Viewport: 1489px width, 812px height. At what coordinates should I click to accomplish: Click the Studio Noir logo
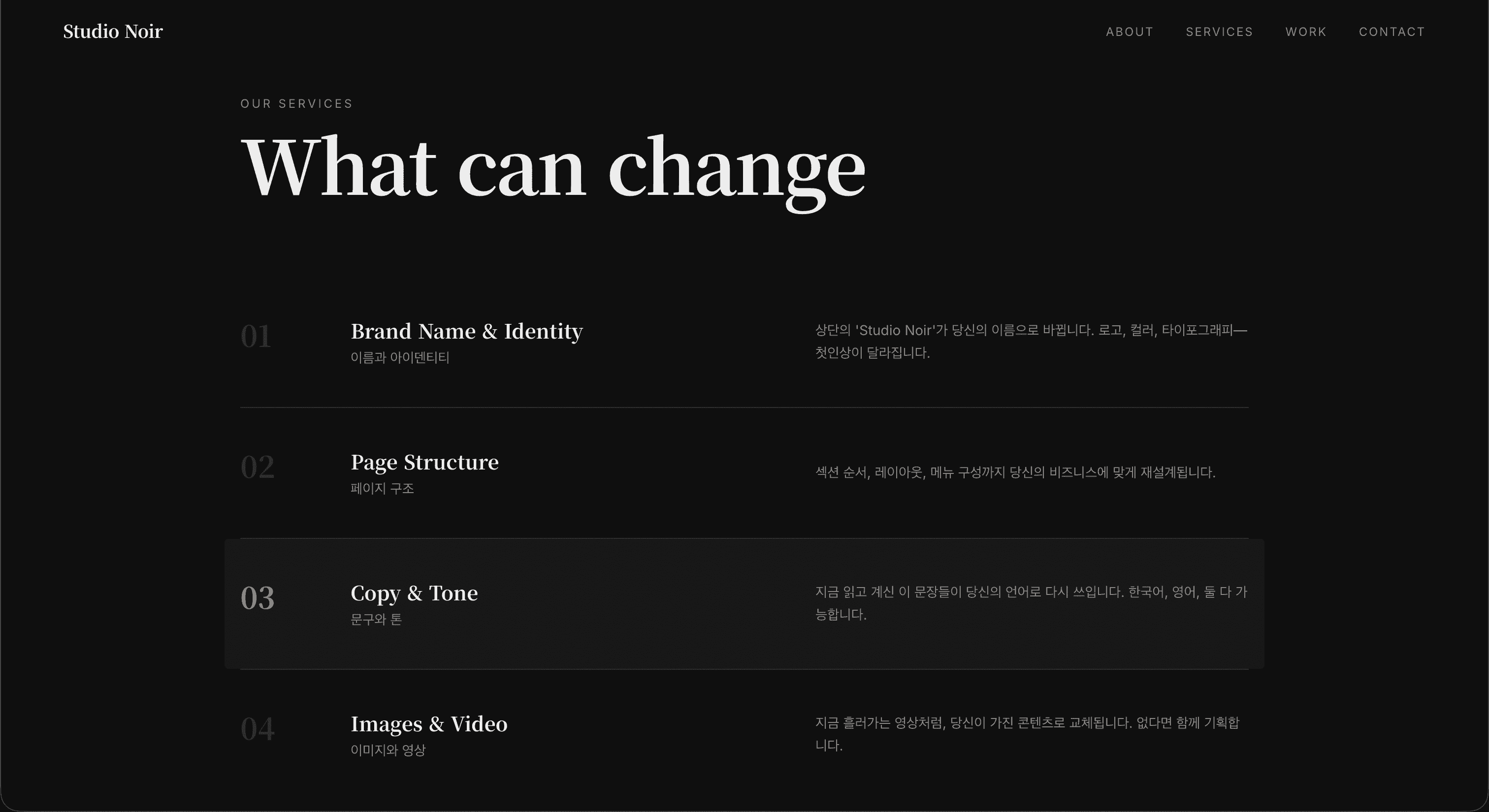tap(113, 32)
